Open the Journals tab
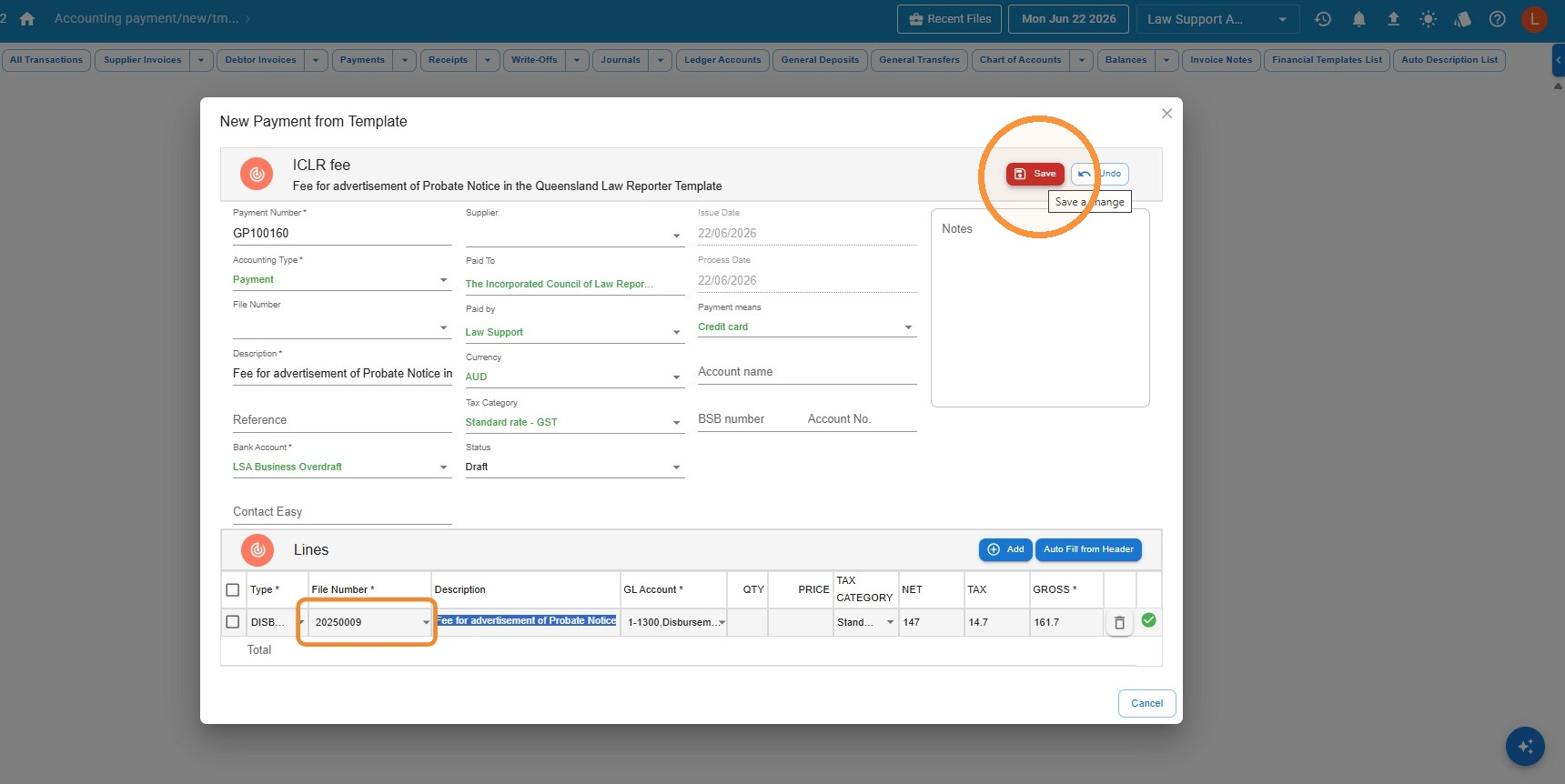This screenshot has width=1565, height=784. tap(621, 60)
